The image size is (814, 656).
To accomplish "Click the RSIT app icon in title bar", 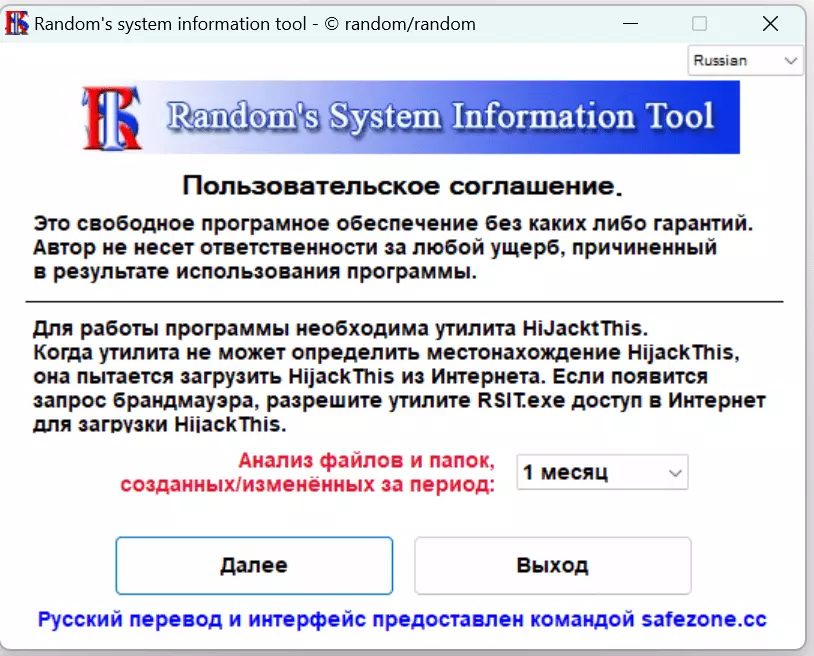I will click(17, 24).
